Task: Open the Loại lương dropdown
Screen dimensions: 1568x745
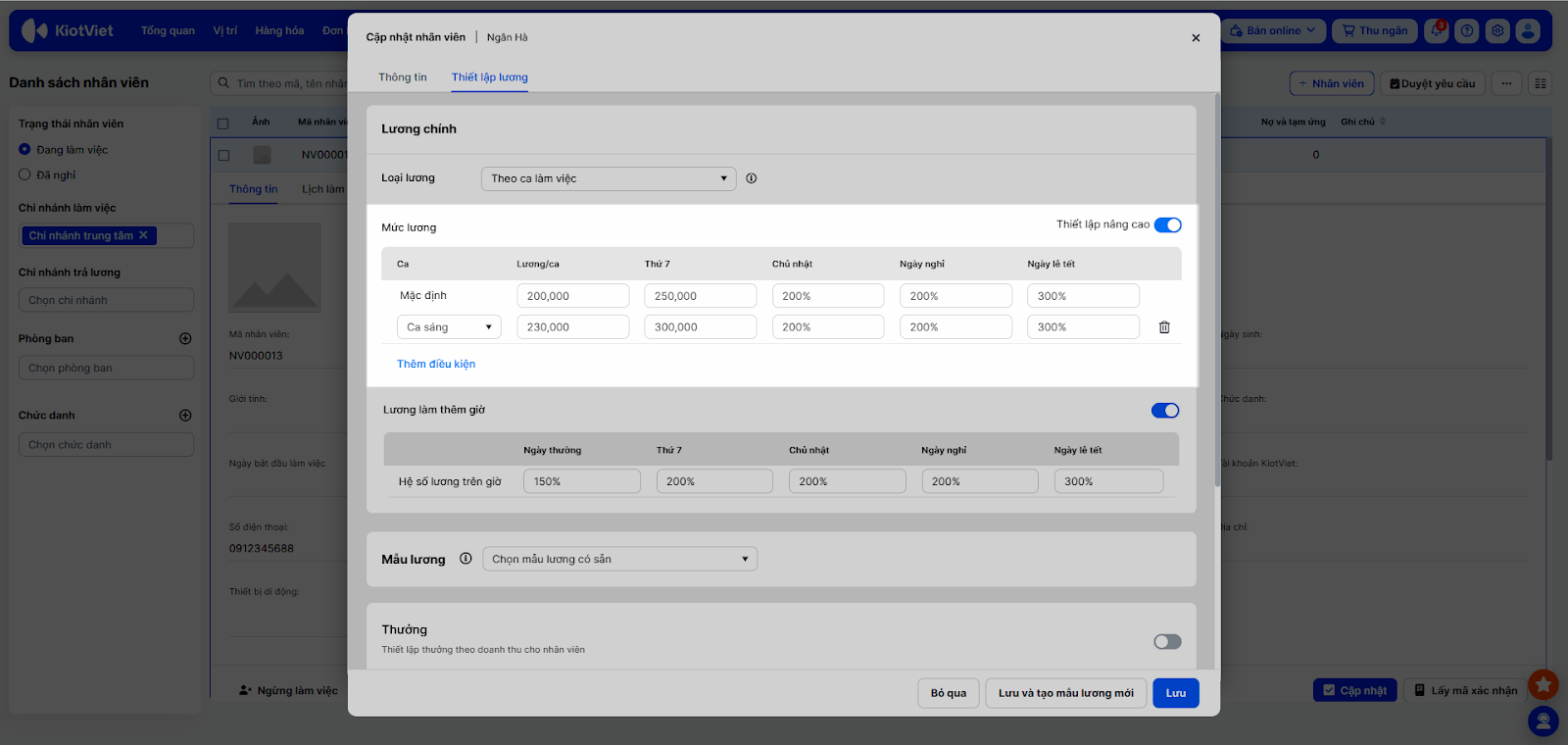Action: tap(608, 178)
